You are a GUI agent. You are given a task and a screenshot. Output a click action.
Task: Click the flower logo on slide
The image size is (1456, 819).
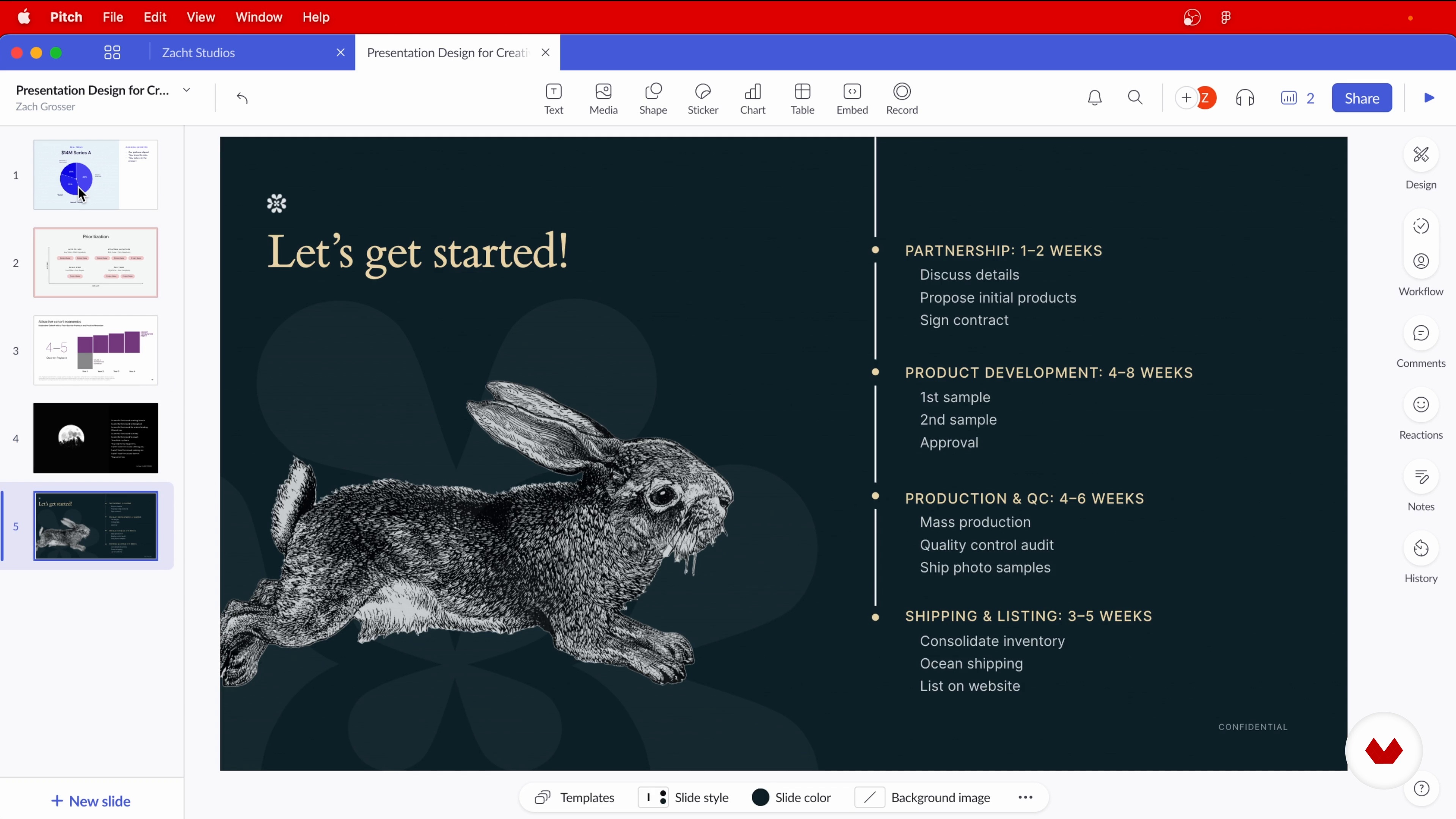[276, 204]
